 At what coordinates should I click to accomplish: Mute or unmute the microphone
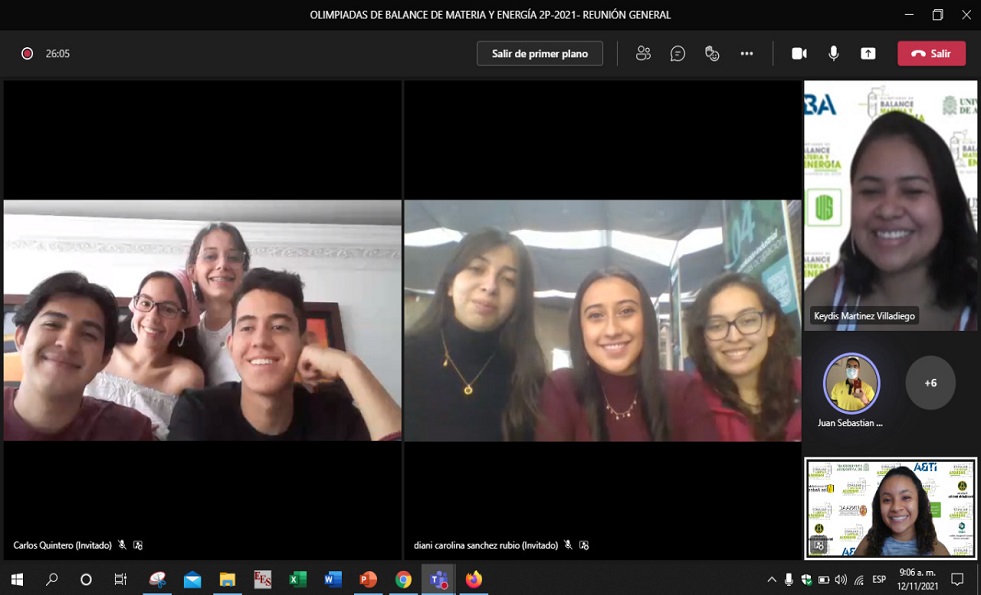pyautogui.click(x=833, y=54)
